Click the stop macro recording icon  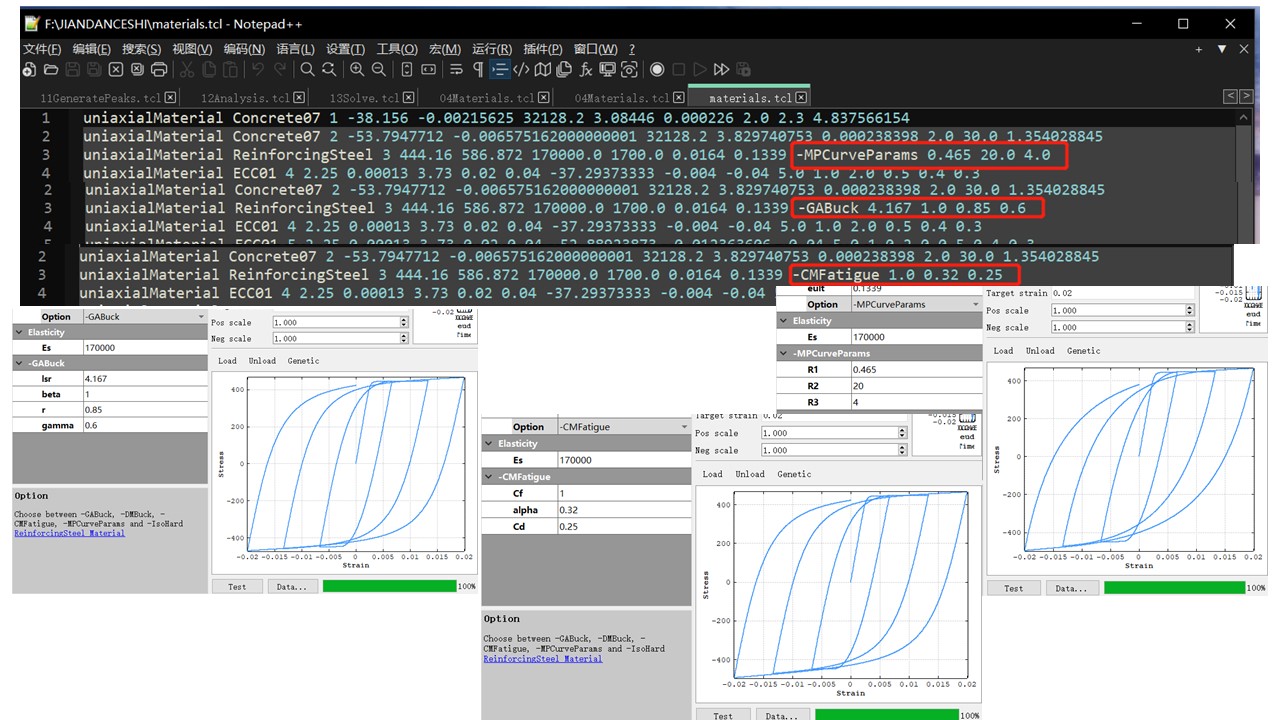(679, 69)
